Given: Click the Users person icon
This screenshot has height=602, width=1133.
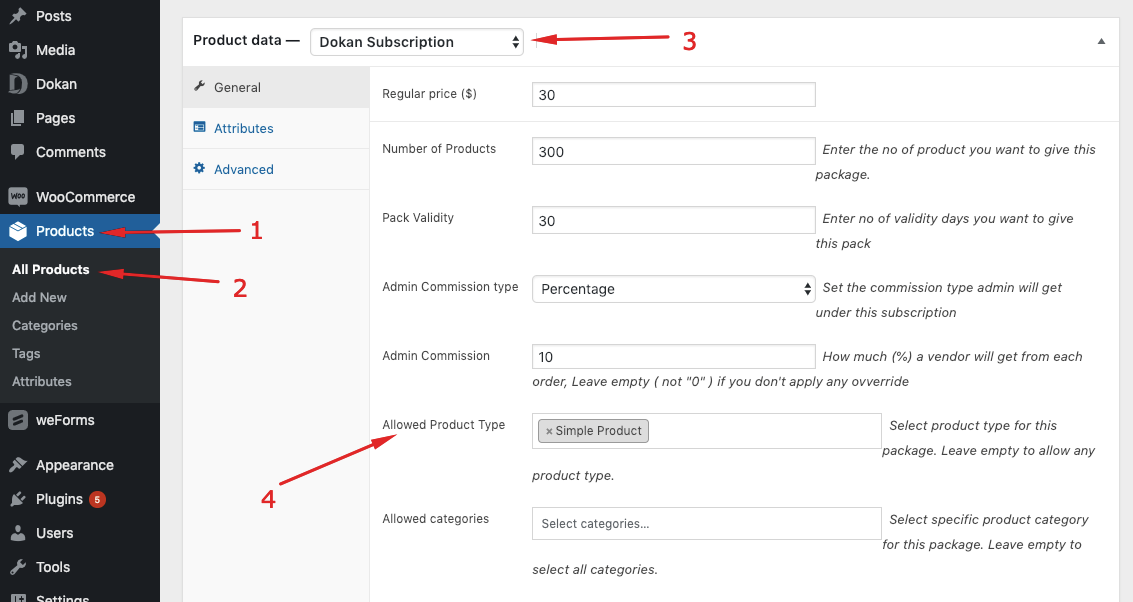Looking at the screenshot, I should pos(18,533).
